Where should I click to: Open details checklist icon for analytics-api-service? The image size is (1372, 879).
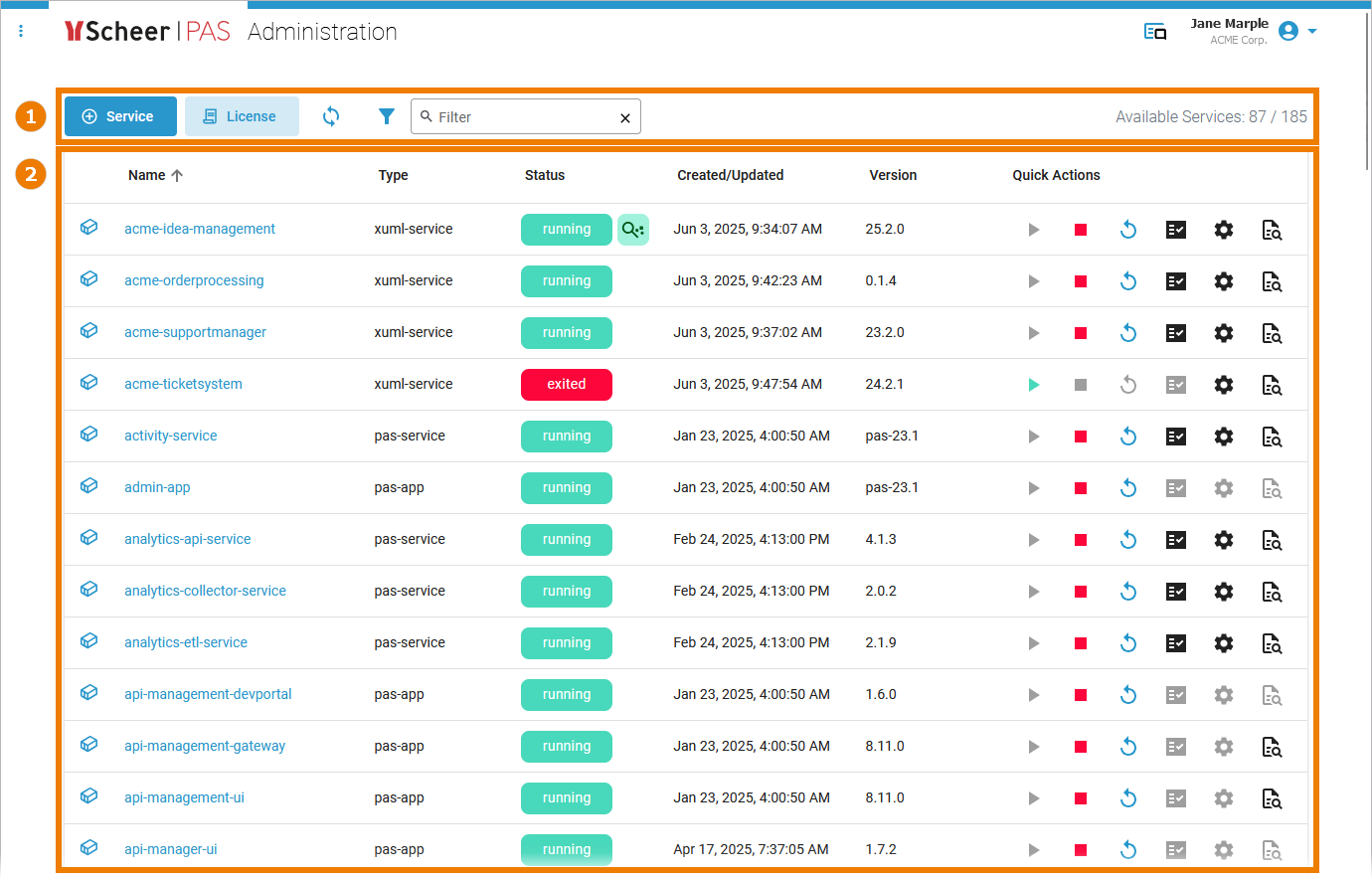(x=1176, y=540)
